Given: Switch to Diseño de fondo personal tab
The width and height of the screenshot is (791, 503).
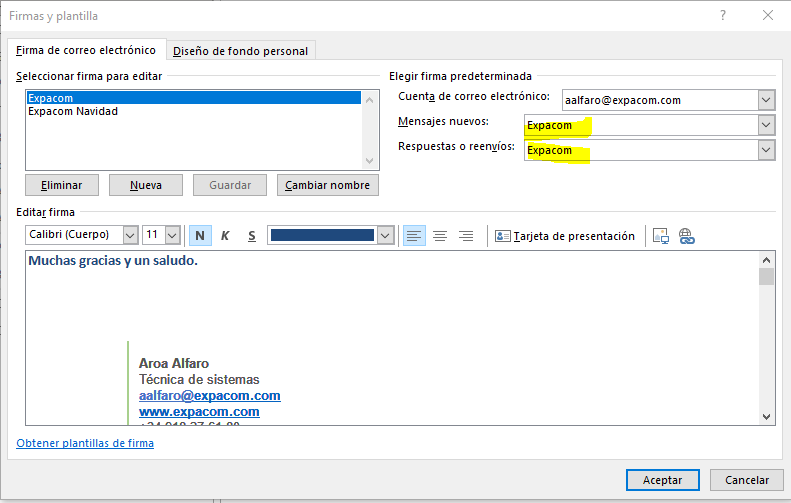Looking at the screenshot, I should coord(241,51).
